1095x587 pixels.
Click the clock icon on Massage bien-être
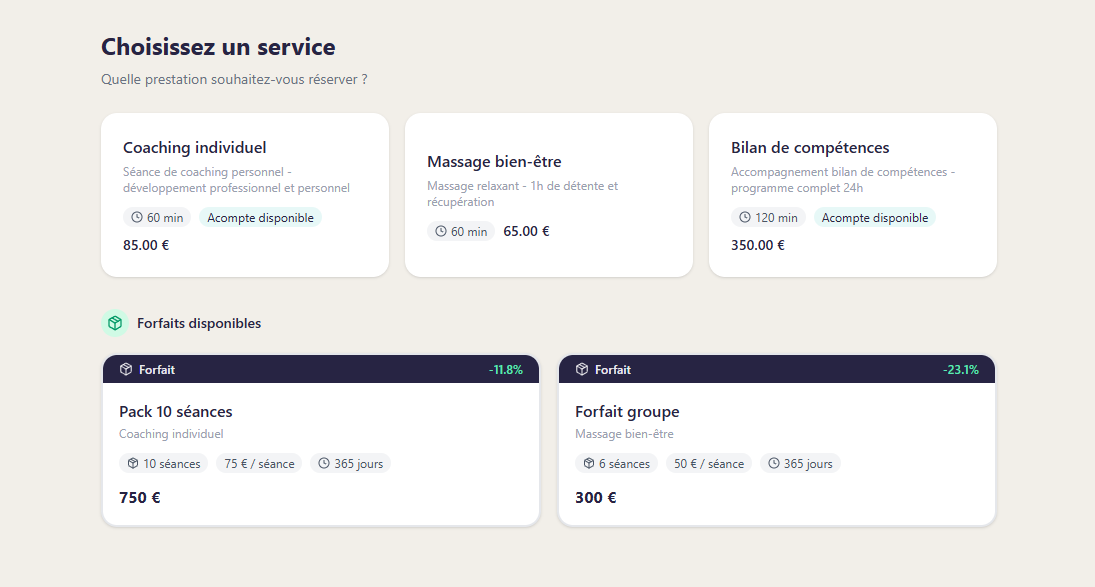[x=439, y=230]
